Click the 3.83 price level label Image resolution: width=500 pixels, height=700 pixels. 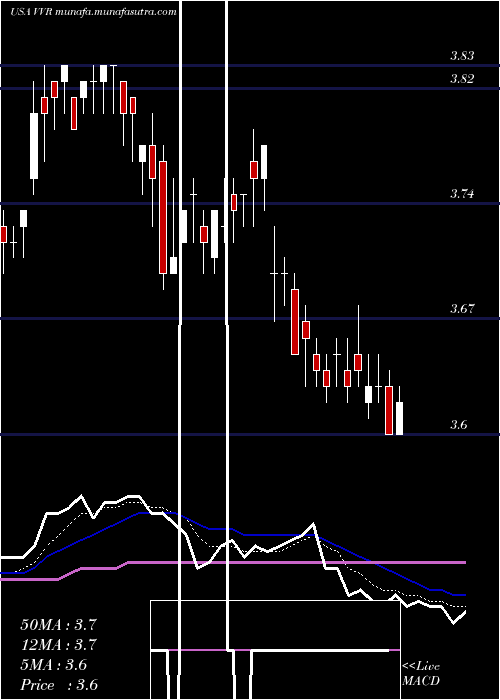coord(462,56)
